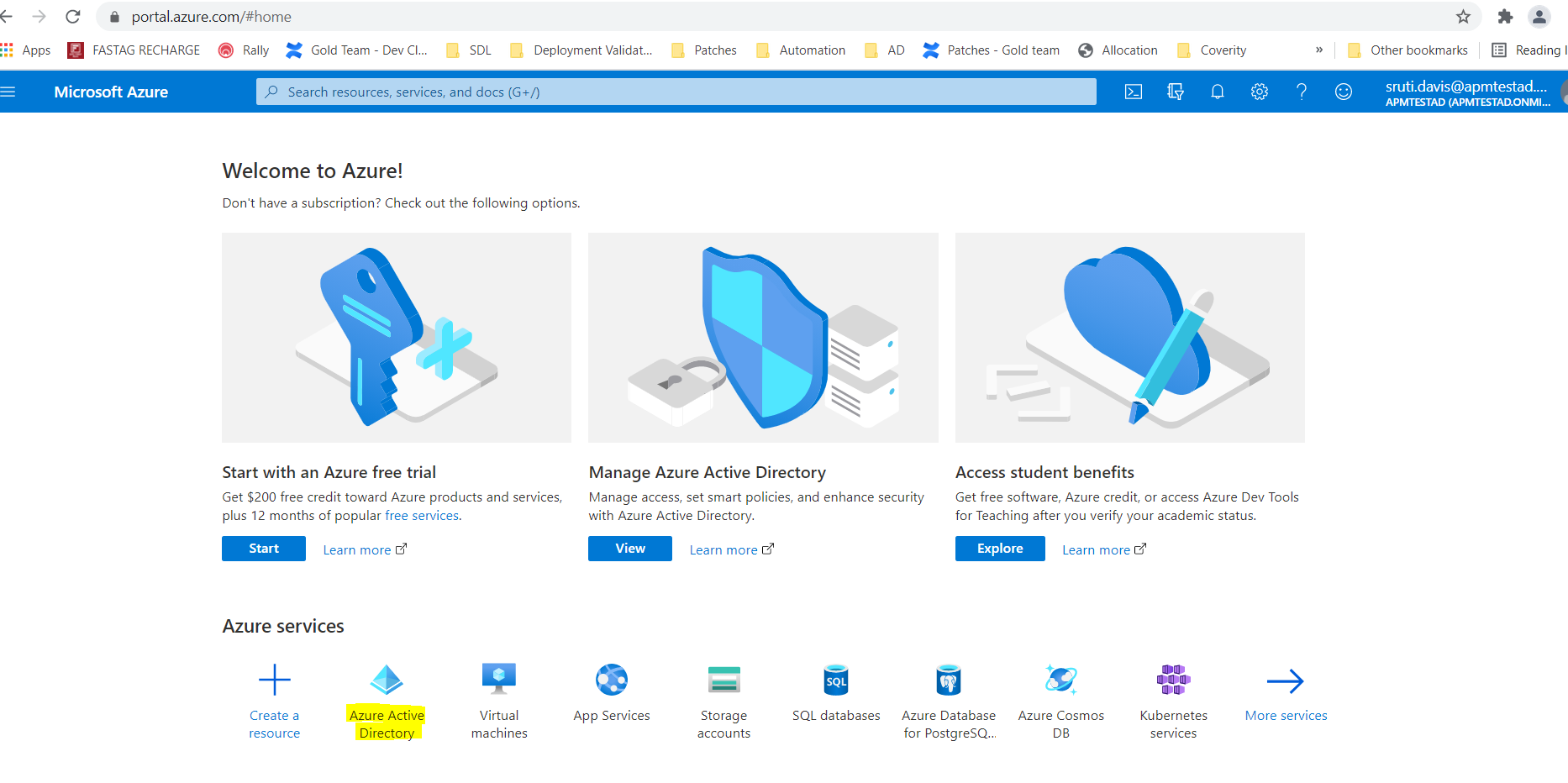The width and height of the screenshot is (1568, 783).
Task: Open Cloud Shell from the top bar
Action: pyautogui.click(x=1134, y=92)
